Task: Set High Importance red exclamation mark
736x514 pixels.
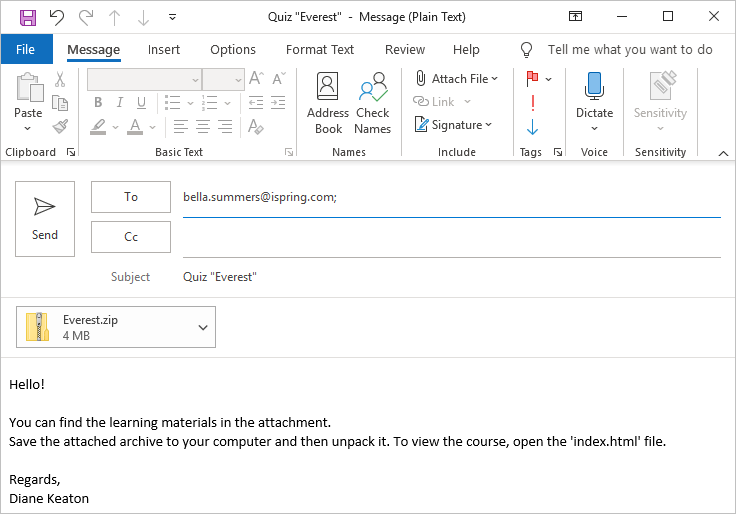Action: click(532, 102)
